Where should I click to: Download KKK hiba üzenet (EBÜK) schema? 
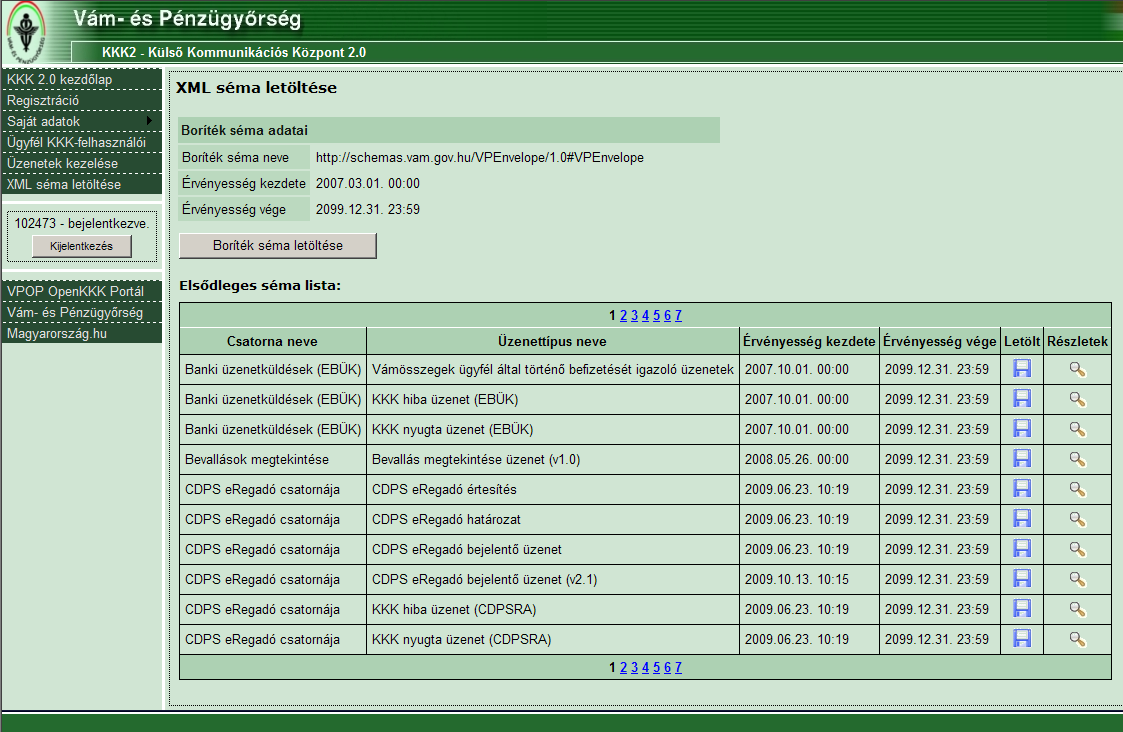1022,399
